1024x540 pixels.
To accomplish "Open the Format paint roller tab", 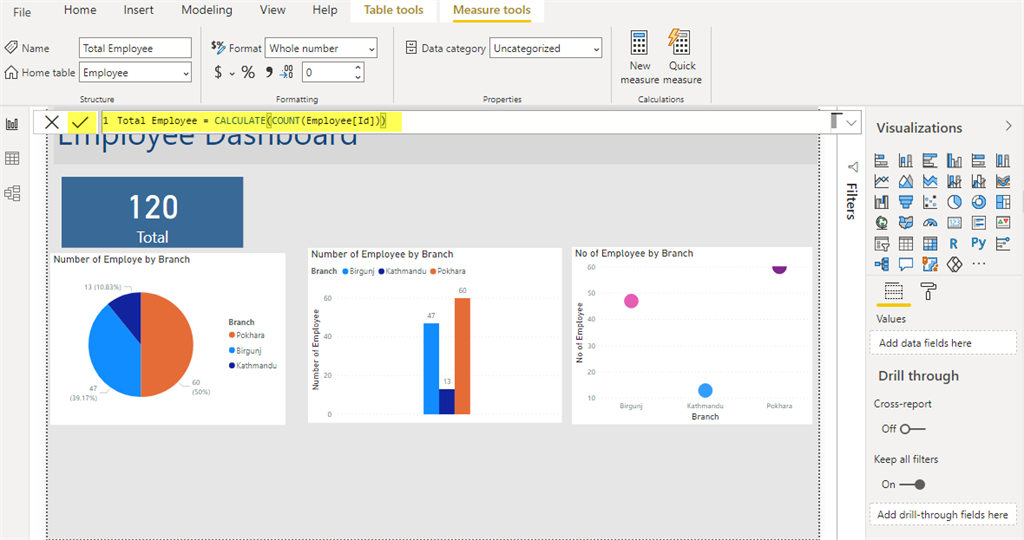I will 928,291.
